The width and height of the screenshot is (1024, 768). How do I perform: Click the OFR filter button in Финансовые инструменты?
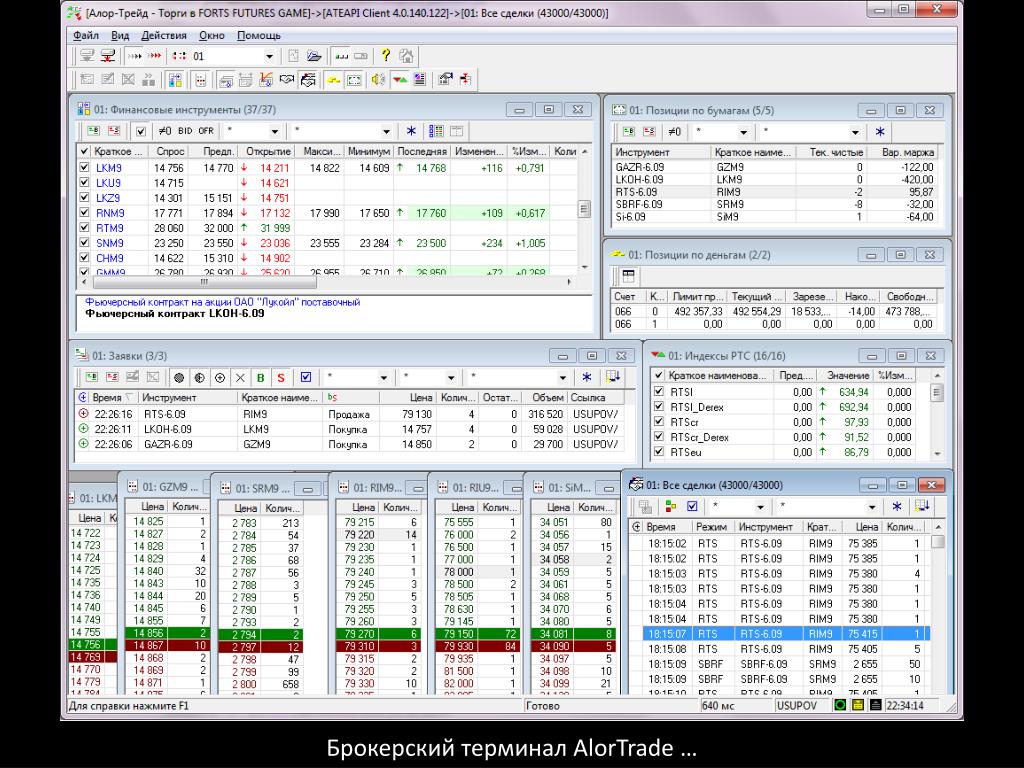206,131
